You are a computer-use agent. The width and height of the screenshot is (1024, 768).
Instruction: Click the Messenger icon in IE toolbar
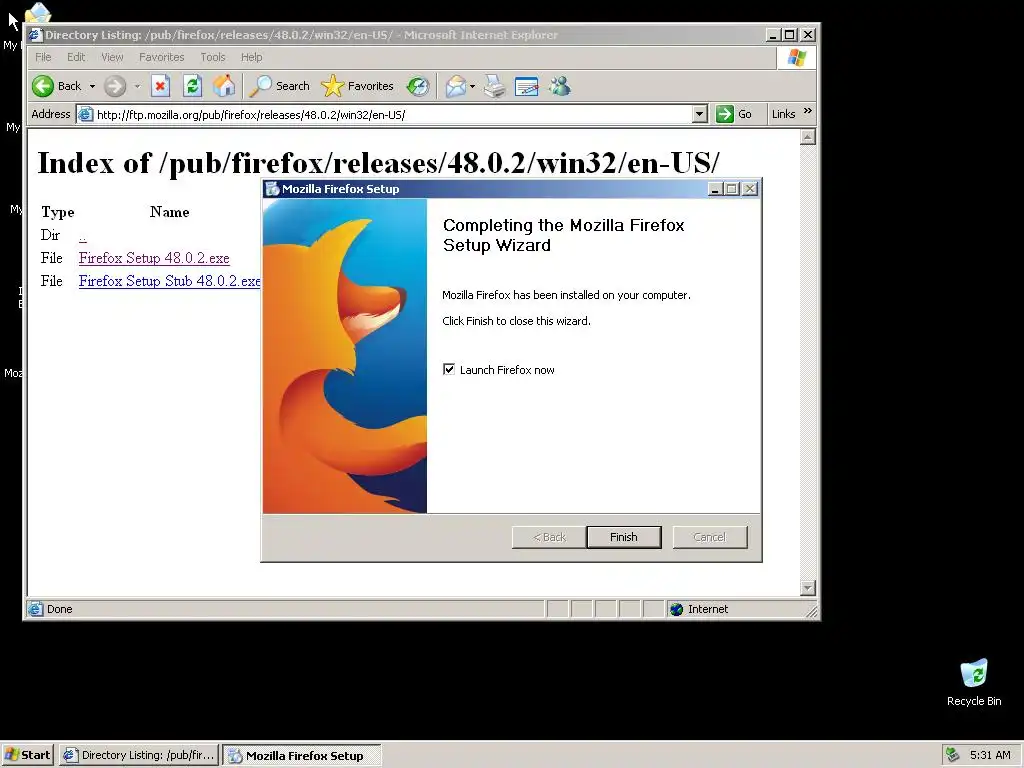(x=560, y=86)
